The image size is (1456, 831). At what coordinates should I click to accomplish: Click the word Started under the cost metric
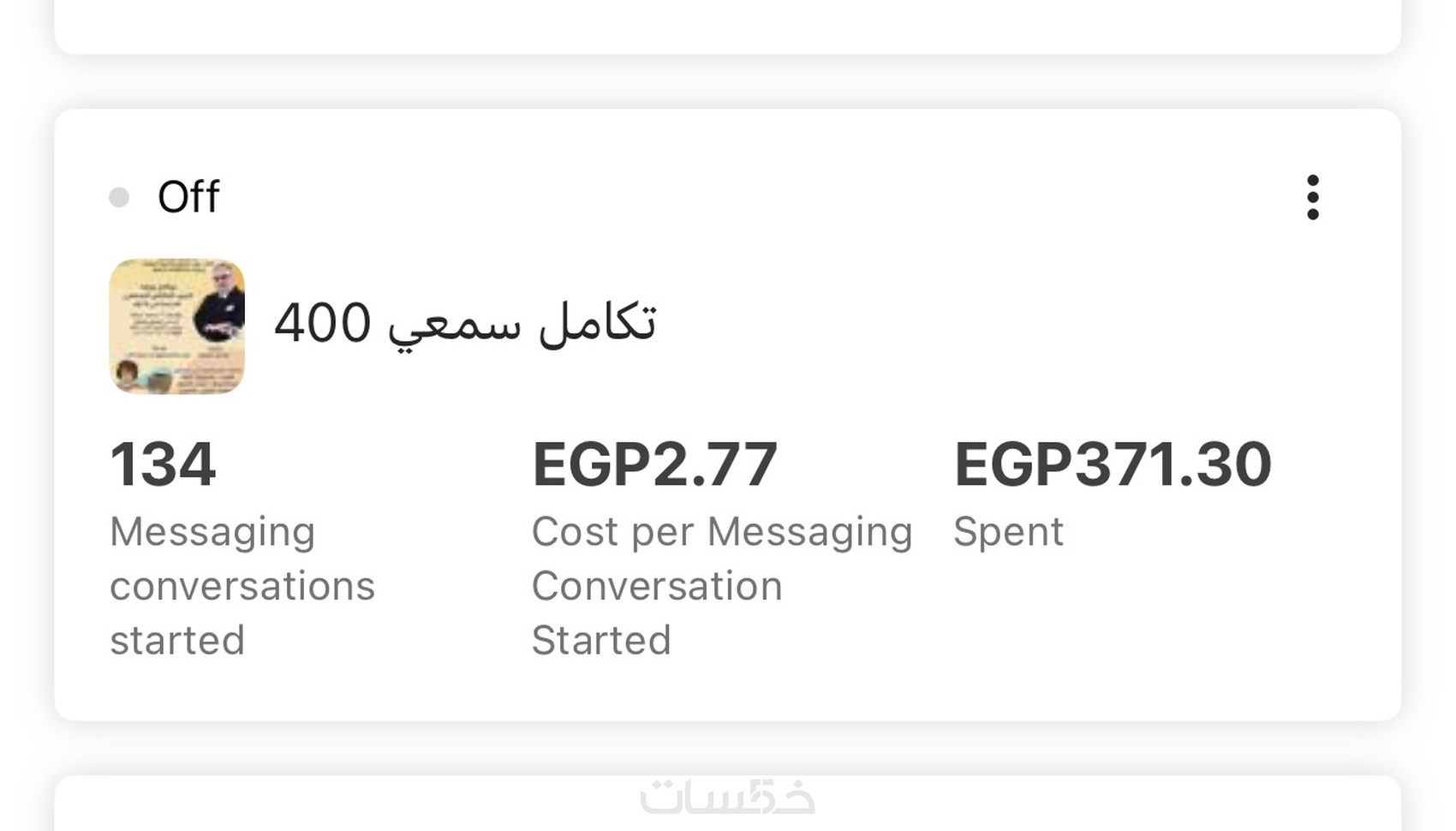(601, 641)
